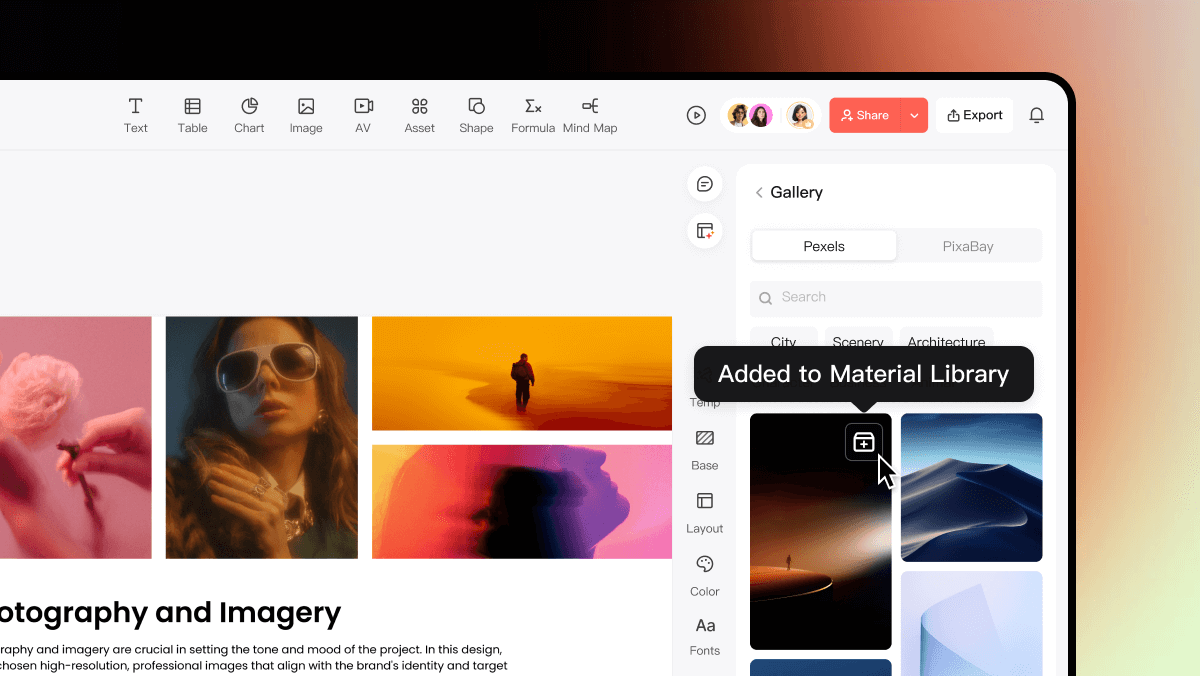The image size is (1200, 676).
Task: Open notifications with the bell icon
Action: tap(1037, 115)
